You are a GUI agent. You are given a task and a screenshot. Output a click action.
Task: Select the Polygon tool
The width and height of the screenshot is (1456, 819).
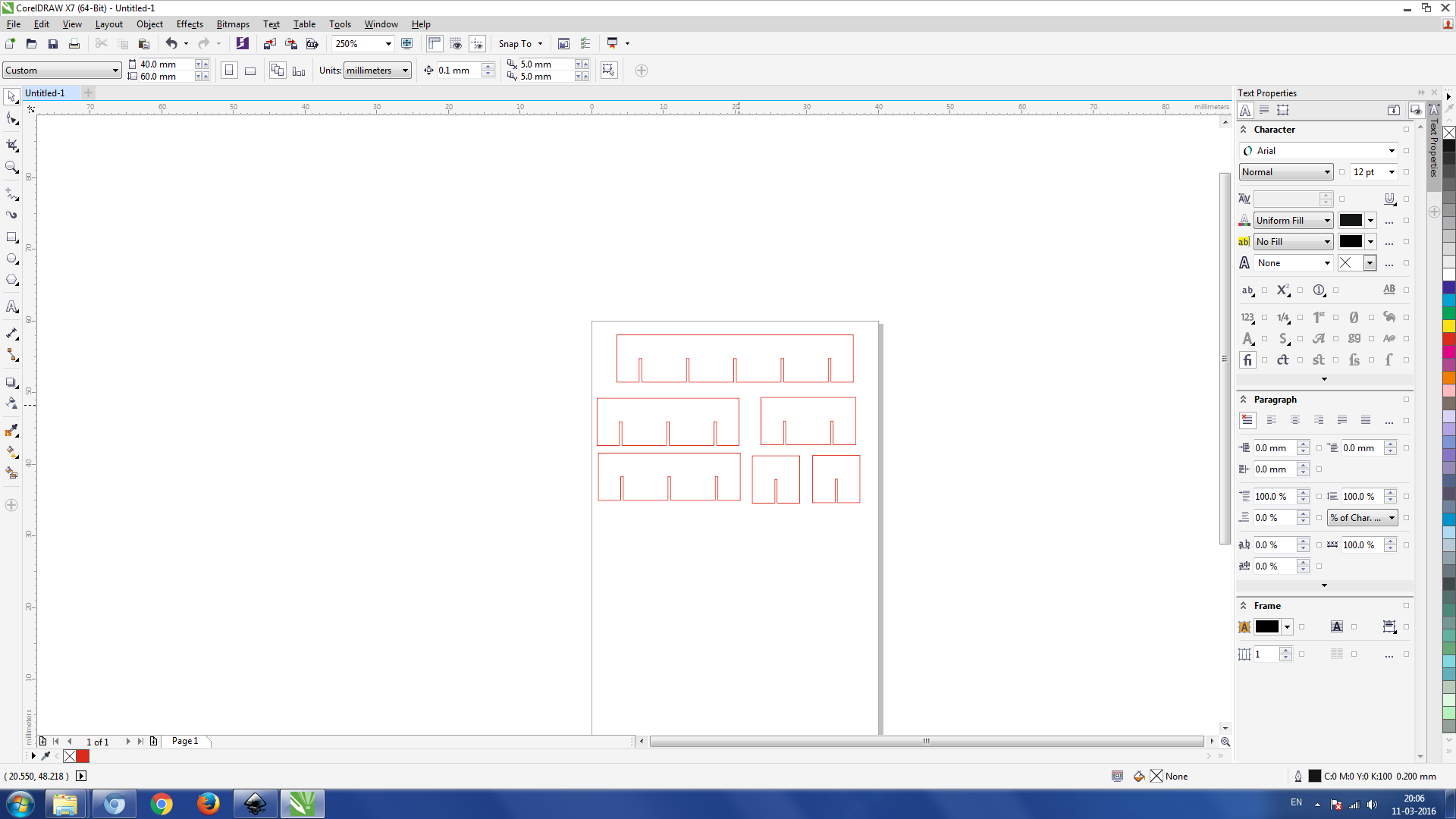click(x=11, y=281)
